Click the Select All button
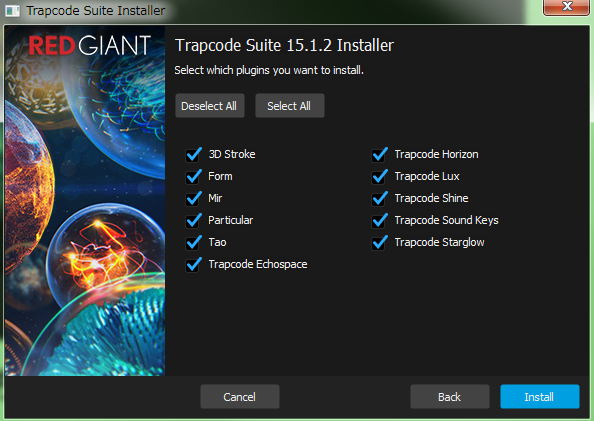 pos(289,106)
